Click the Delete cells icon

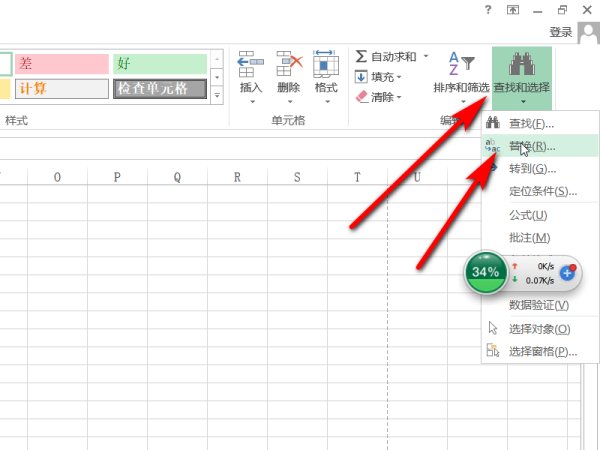289,64
